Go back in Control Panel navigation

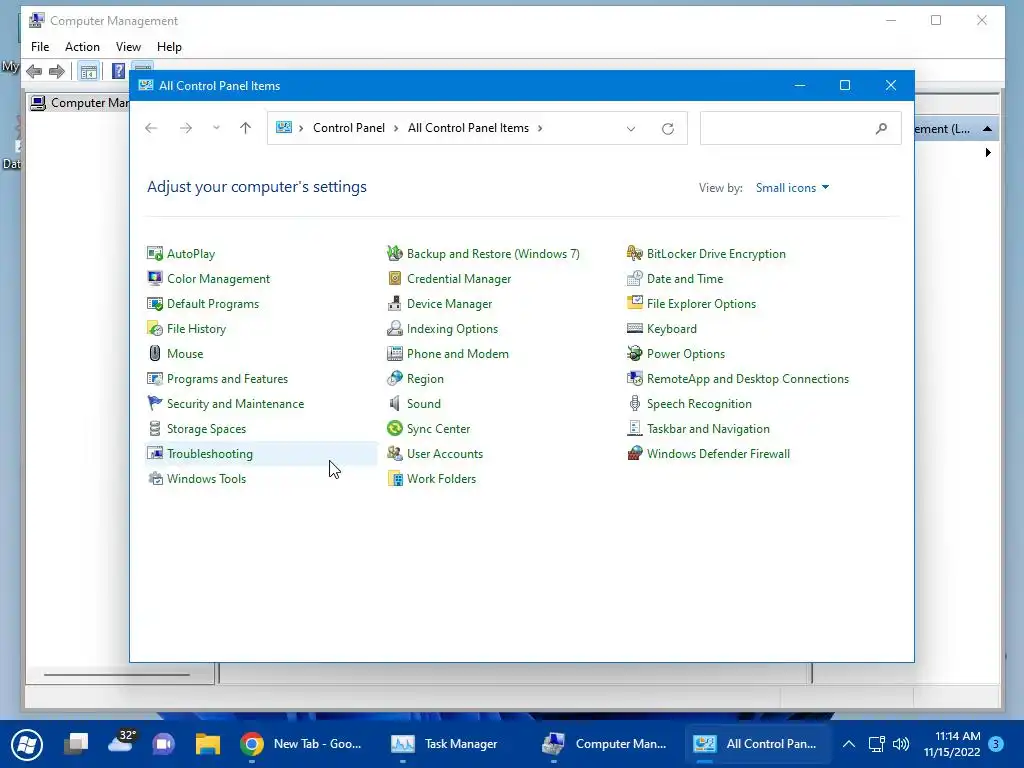click(x=152, y=128)
